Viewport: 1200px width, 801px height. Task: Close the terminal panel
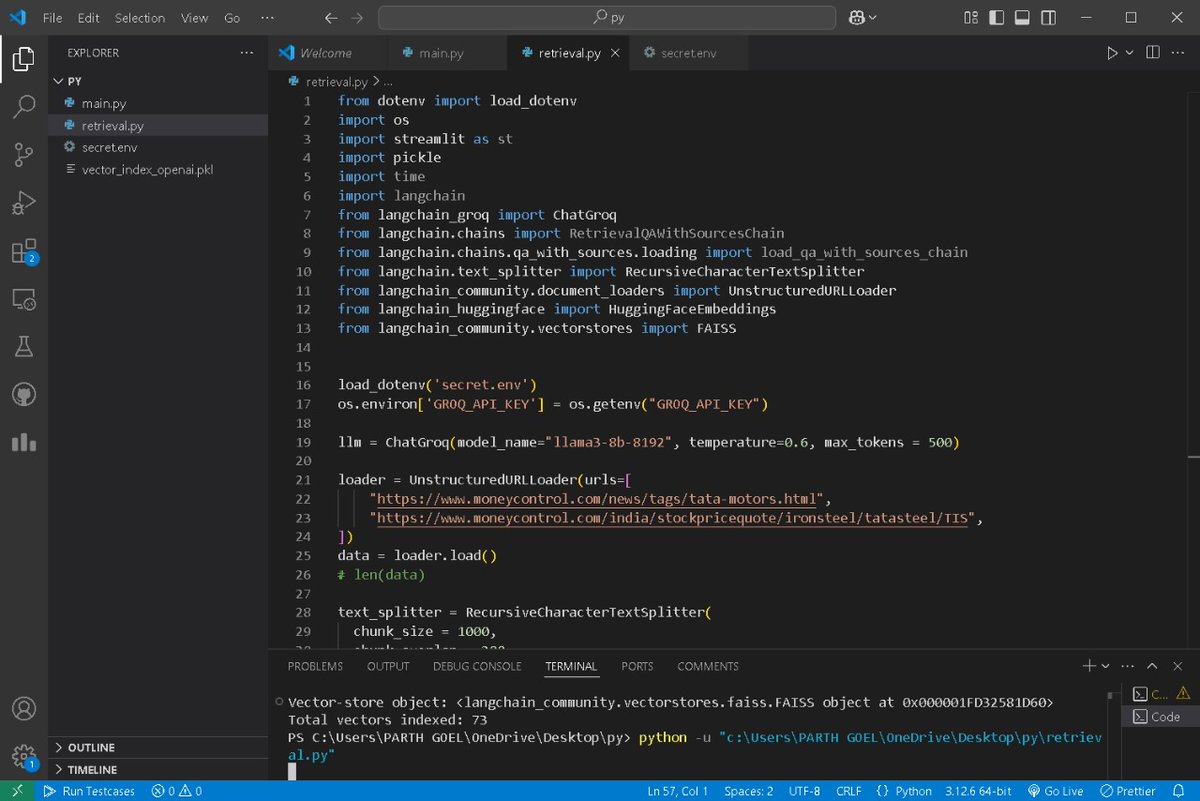coord(1177,666)
